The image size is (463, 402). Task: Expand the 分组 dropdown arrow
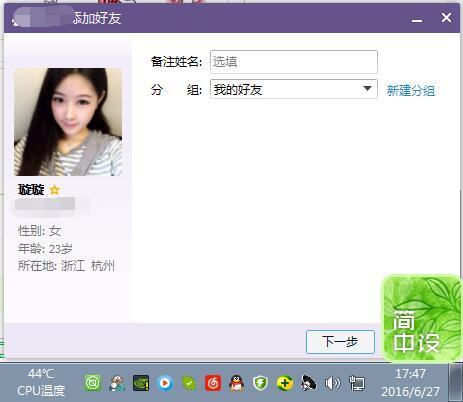[x=367, y=89]
